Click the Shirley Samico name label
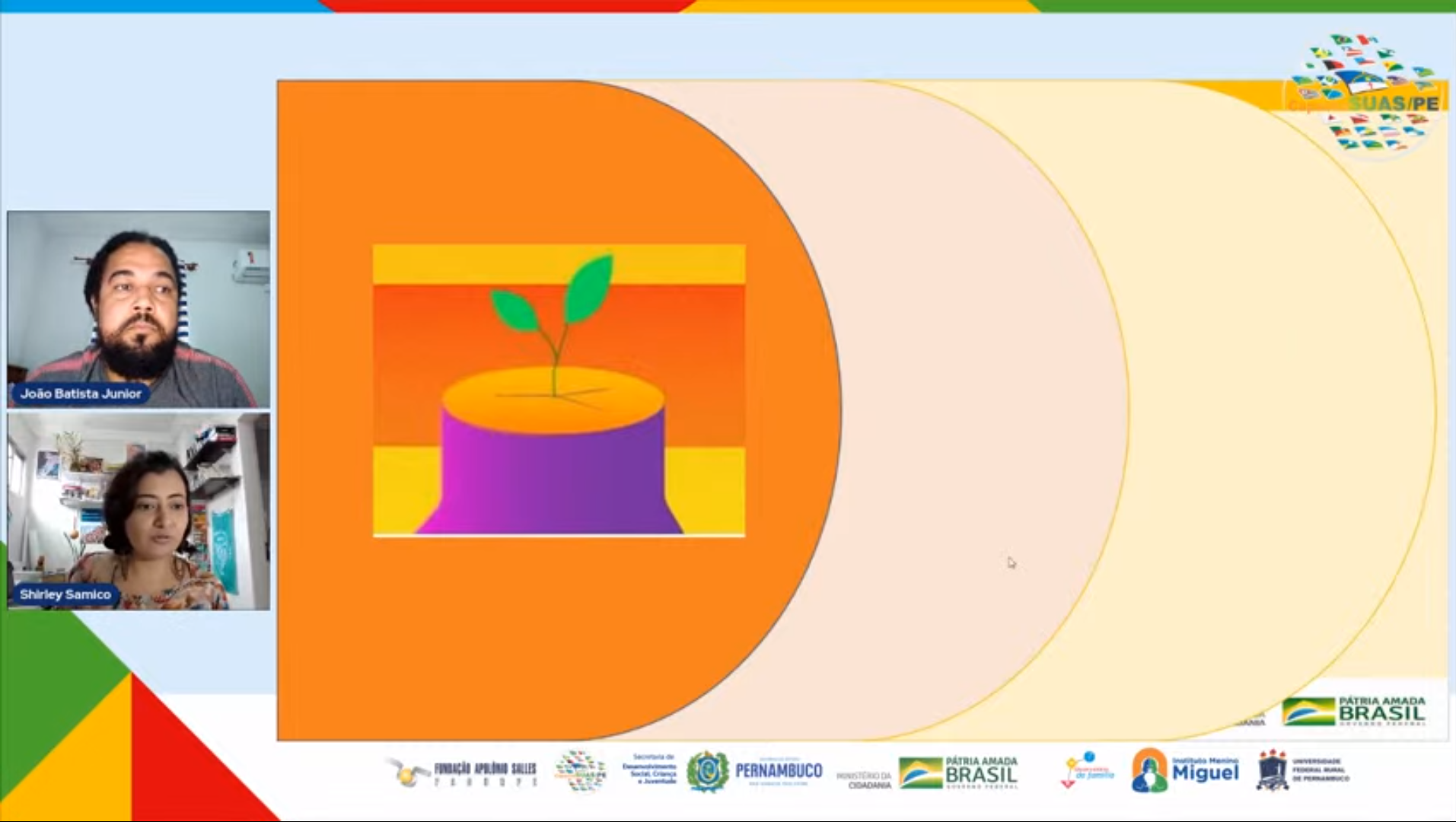 (65, 594)
